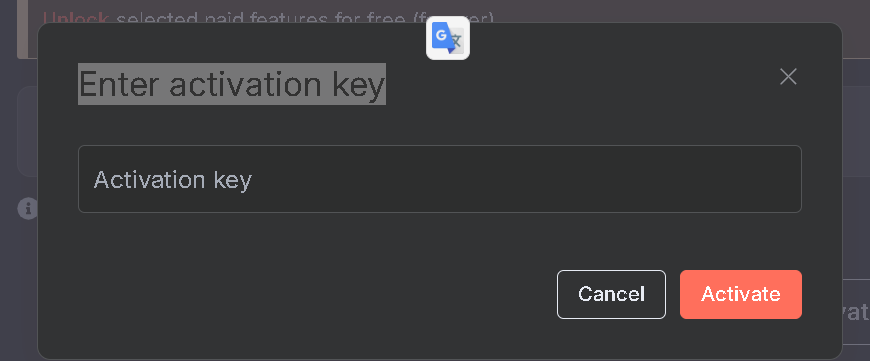This screenshot has height=361, width=870.
Task: Select the blue G translate icon
Action: 448,38
